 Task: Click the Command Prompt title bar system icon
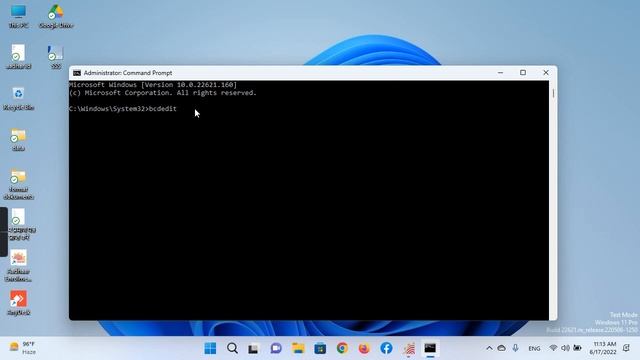pos(77,73)
